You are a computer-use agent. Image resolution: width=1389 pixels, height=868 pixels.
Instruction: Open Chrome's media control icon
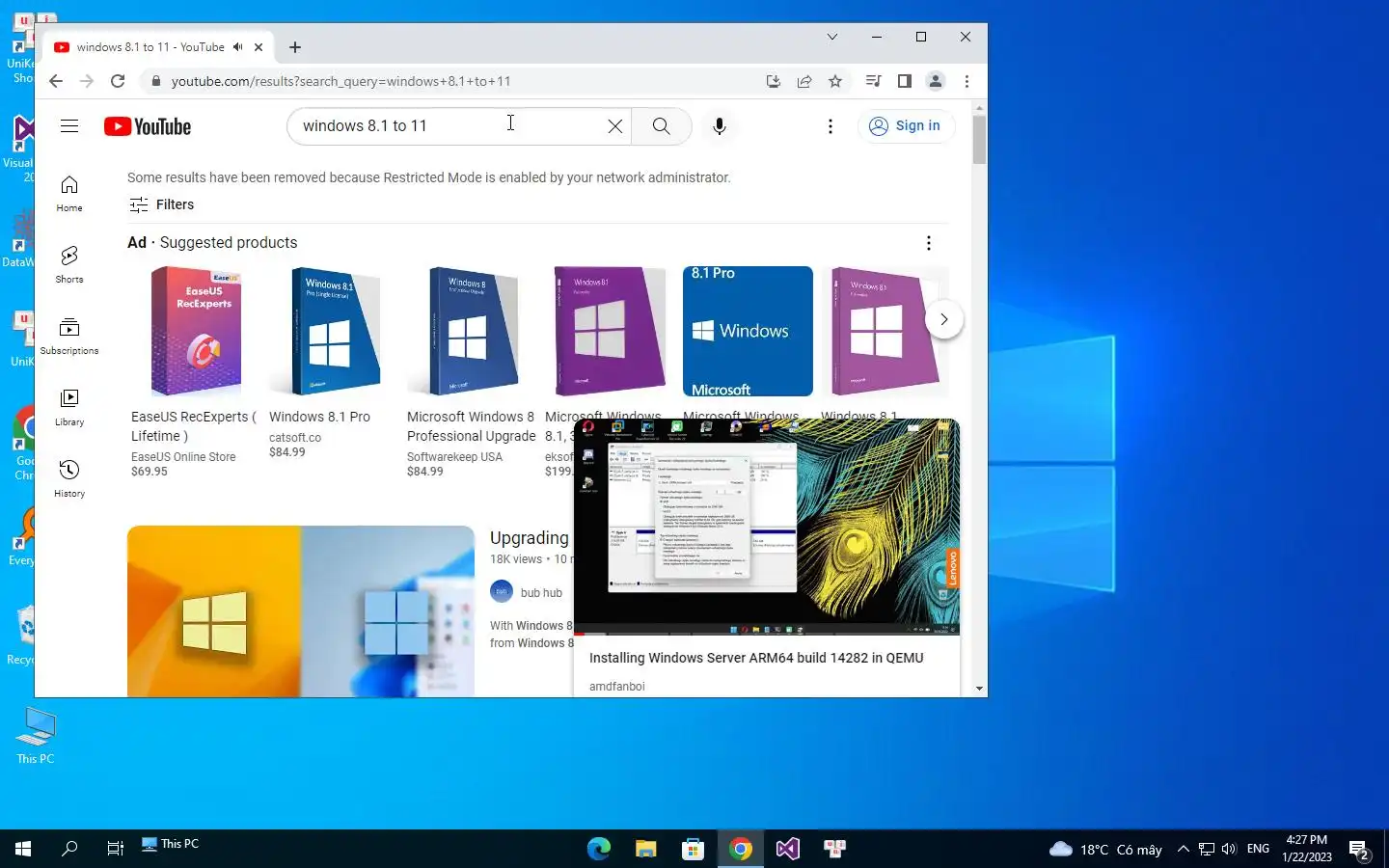(x=873, y=81)
